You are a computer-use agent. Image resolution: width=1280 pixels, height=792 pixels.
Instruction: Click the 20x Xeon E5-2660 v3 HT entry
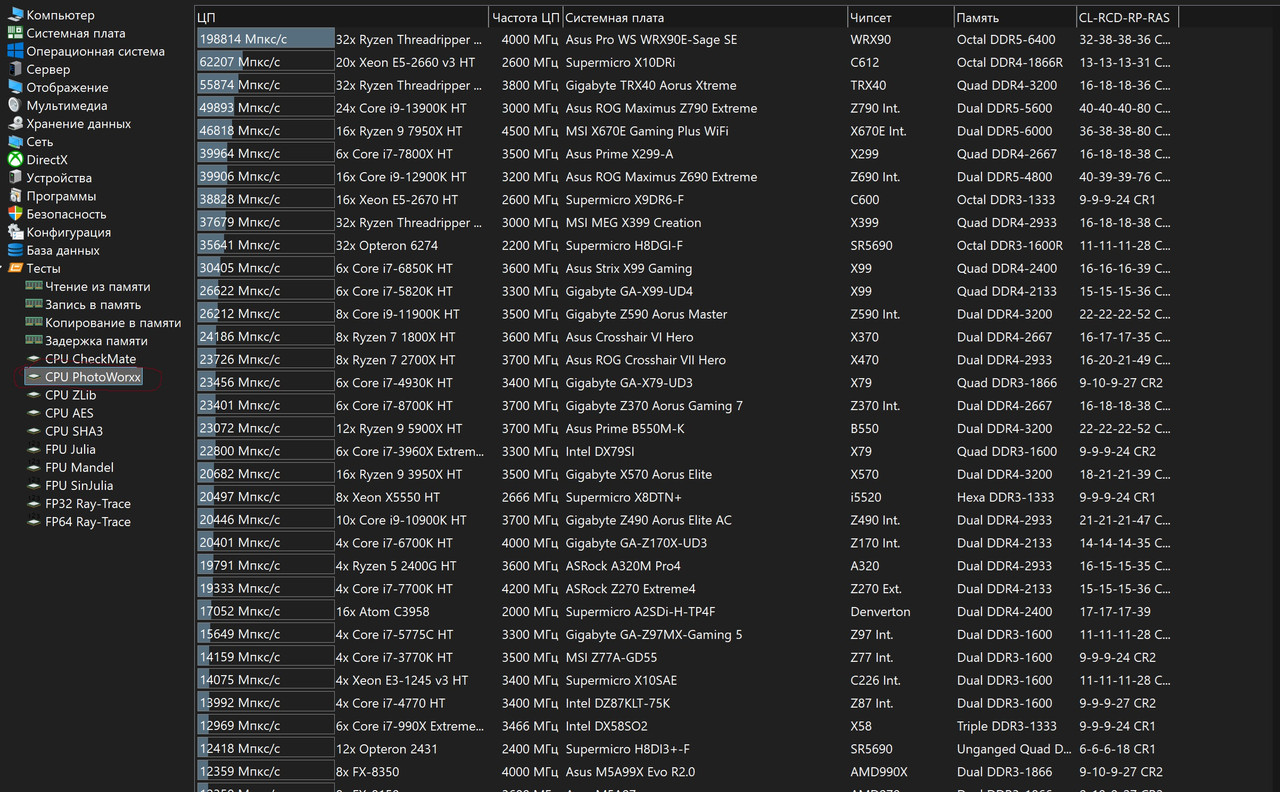(405, 62)
